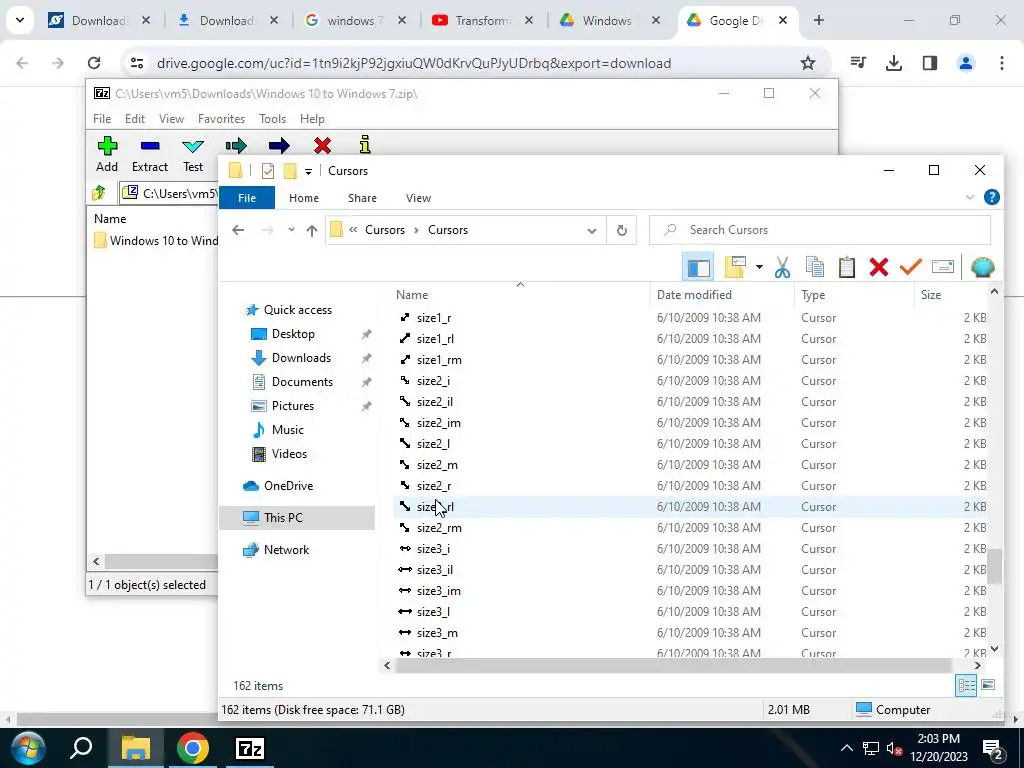Switch to Details view icon in Explorer status bar
Viewport: 1024px width, 768px height.
(x=966, y=686)
